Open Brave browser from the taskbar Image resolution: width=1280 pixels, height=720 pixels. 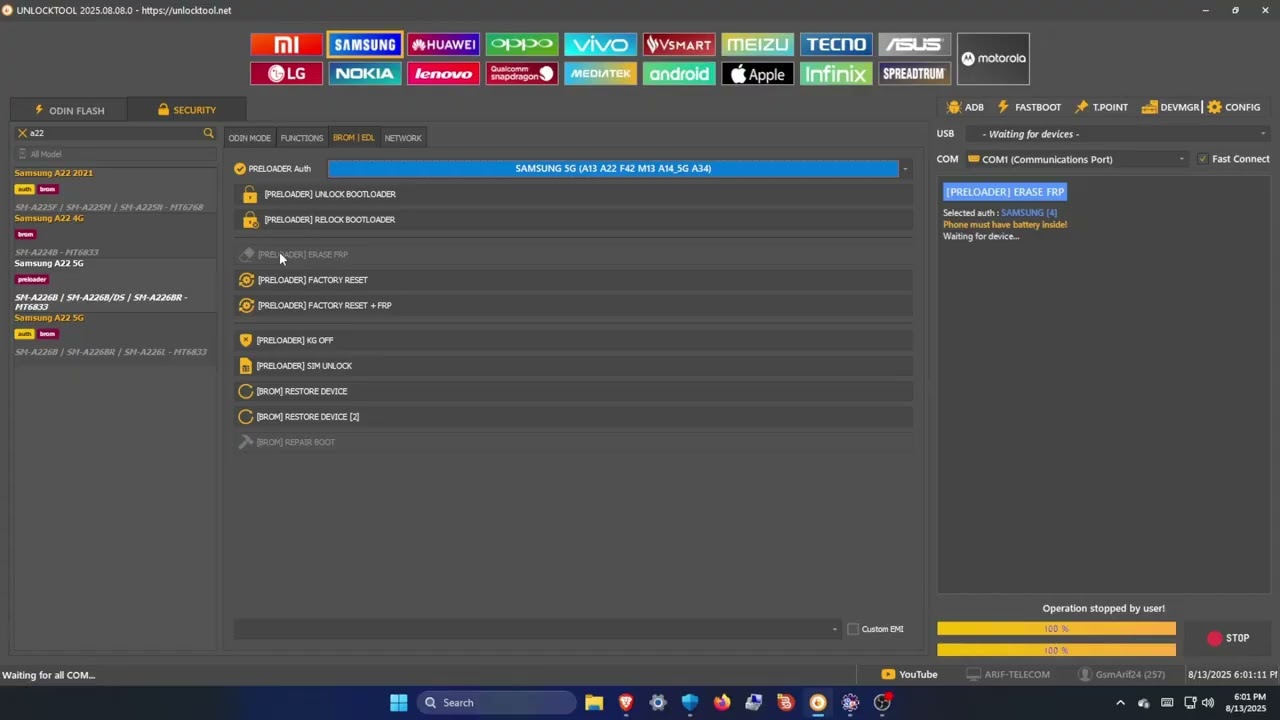(x=626, y=703)
